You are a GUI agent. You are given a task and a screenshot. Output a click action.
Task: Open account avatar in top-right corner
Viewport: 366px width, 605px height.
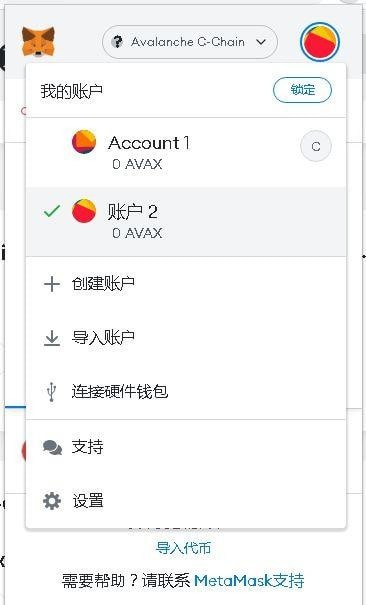[x=320, y=42]
